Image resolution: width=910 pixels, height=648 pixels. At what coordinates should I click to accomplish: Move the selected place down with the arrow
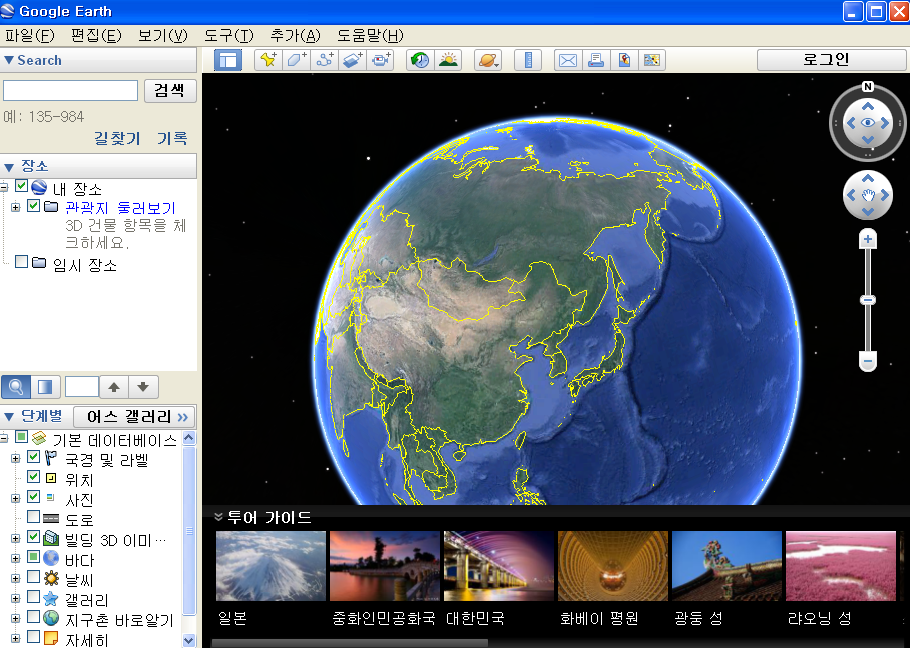pyautogui.click(x=143, y=387)
